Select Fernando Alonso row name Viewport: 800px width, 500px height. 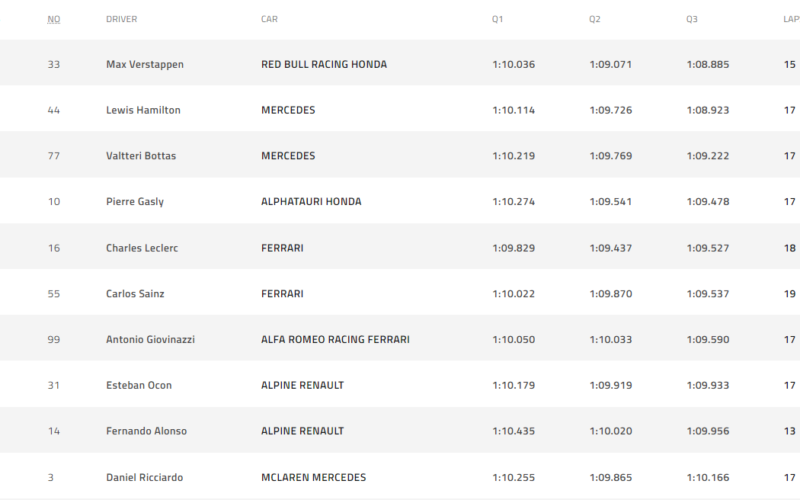tap(146, 431)
